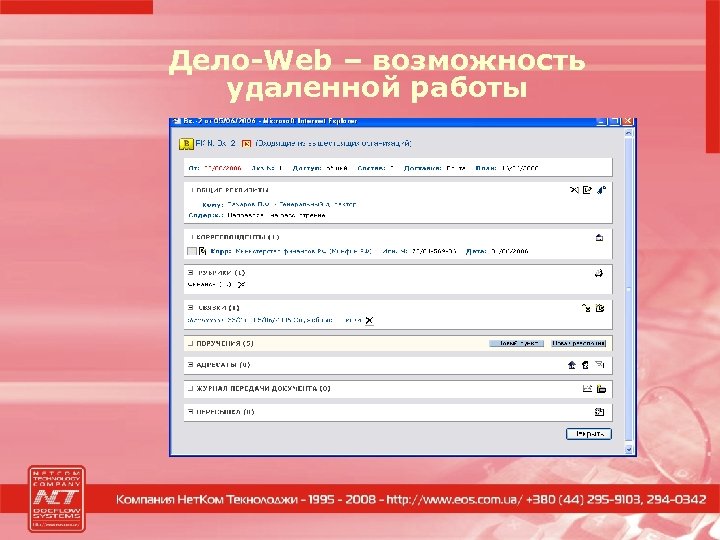Expand the Журнал передачи документа (0) section
Viewport: 720px width, 540px height.
point(191,388)
